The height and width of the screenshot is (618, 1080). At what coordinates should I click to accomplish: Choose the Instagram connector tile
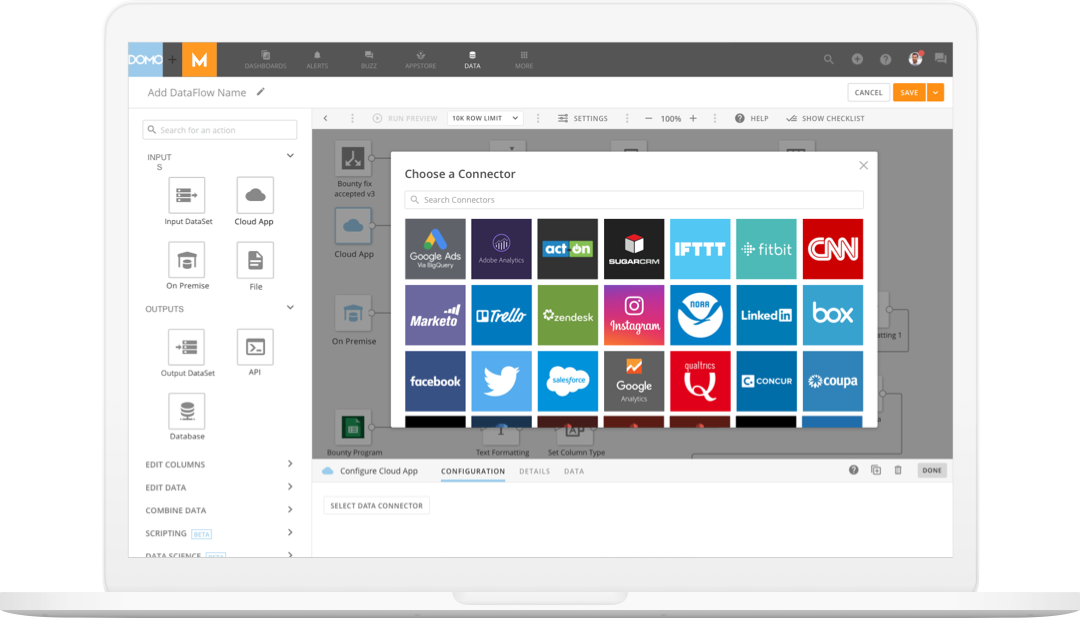click(634, 315)
